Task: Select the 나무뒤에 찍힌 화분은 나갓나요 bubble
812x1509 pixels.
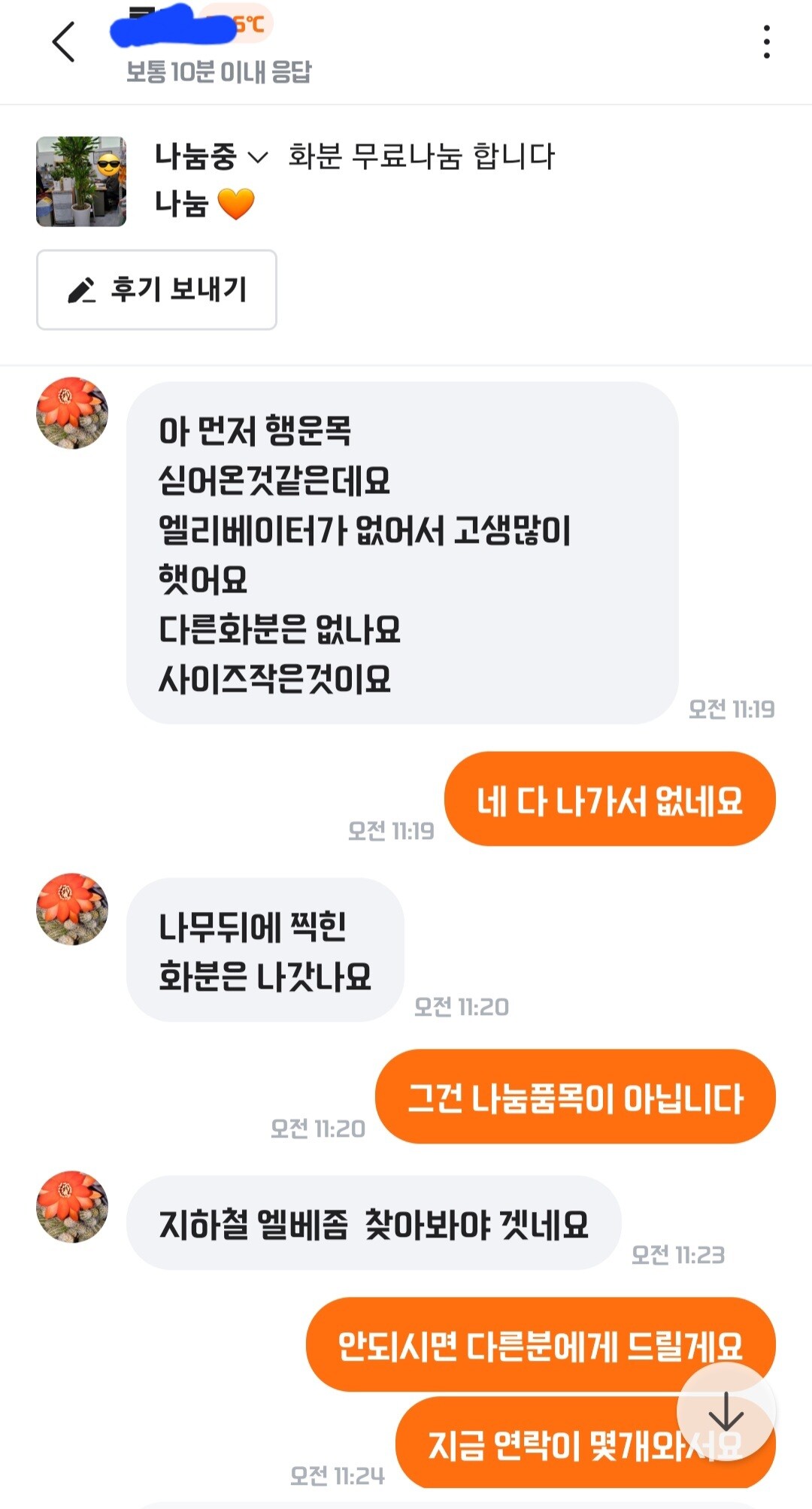Action: [x=265, y=950]
